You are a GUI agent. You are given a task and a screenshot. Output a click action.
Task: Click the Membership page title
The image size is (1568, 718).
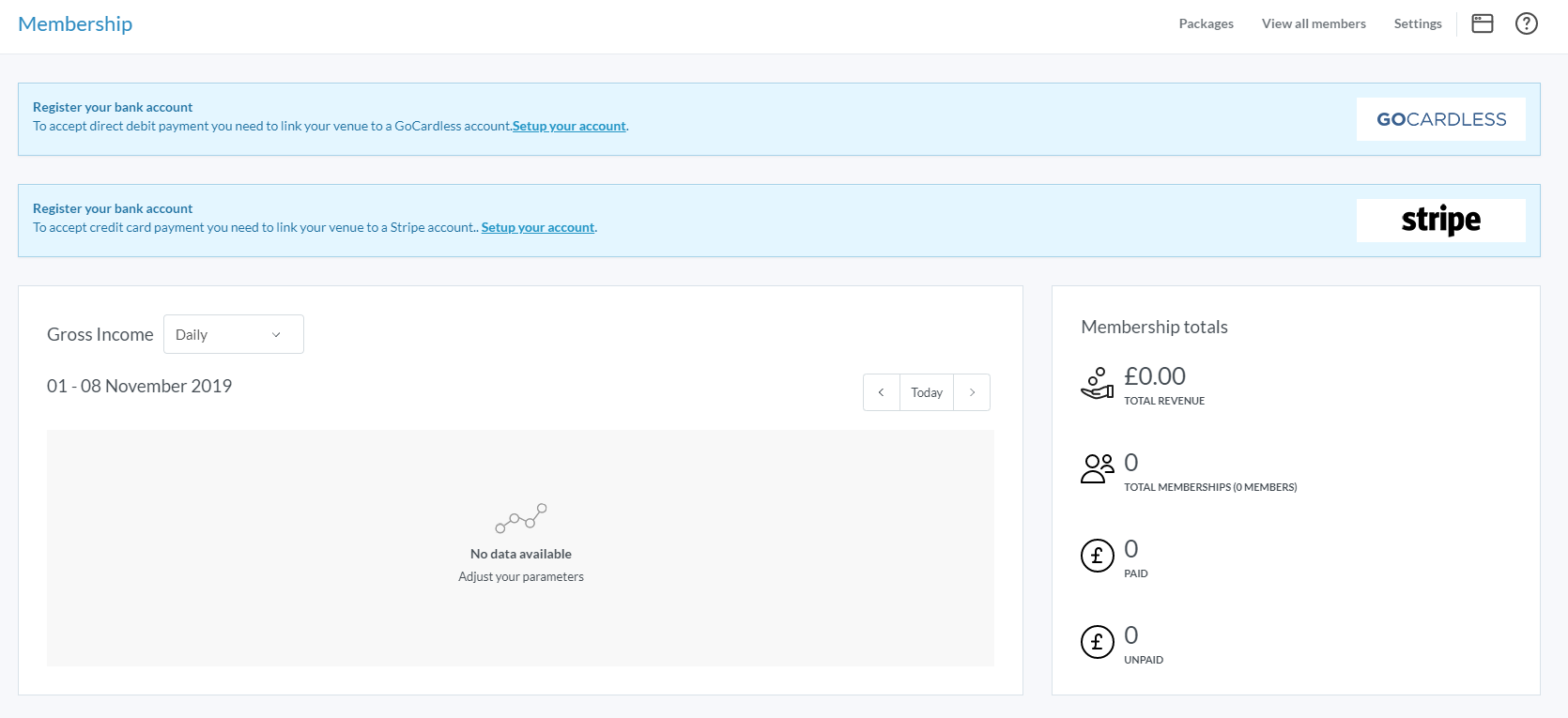[75, 23]
